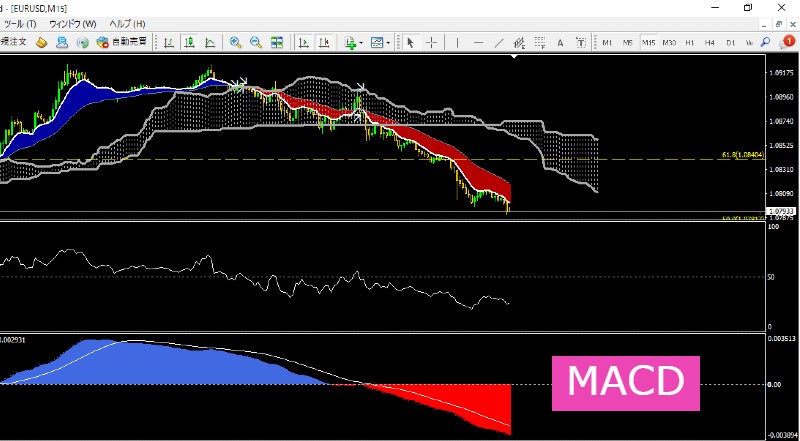The width and height of the screenshot is (800, 441).
Task: Open the ヘルプ (H) menu
Action: 127,24
